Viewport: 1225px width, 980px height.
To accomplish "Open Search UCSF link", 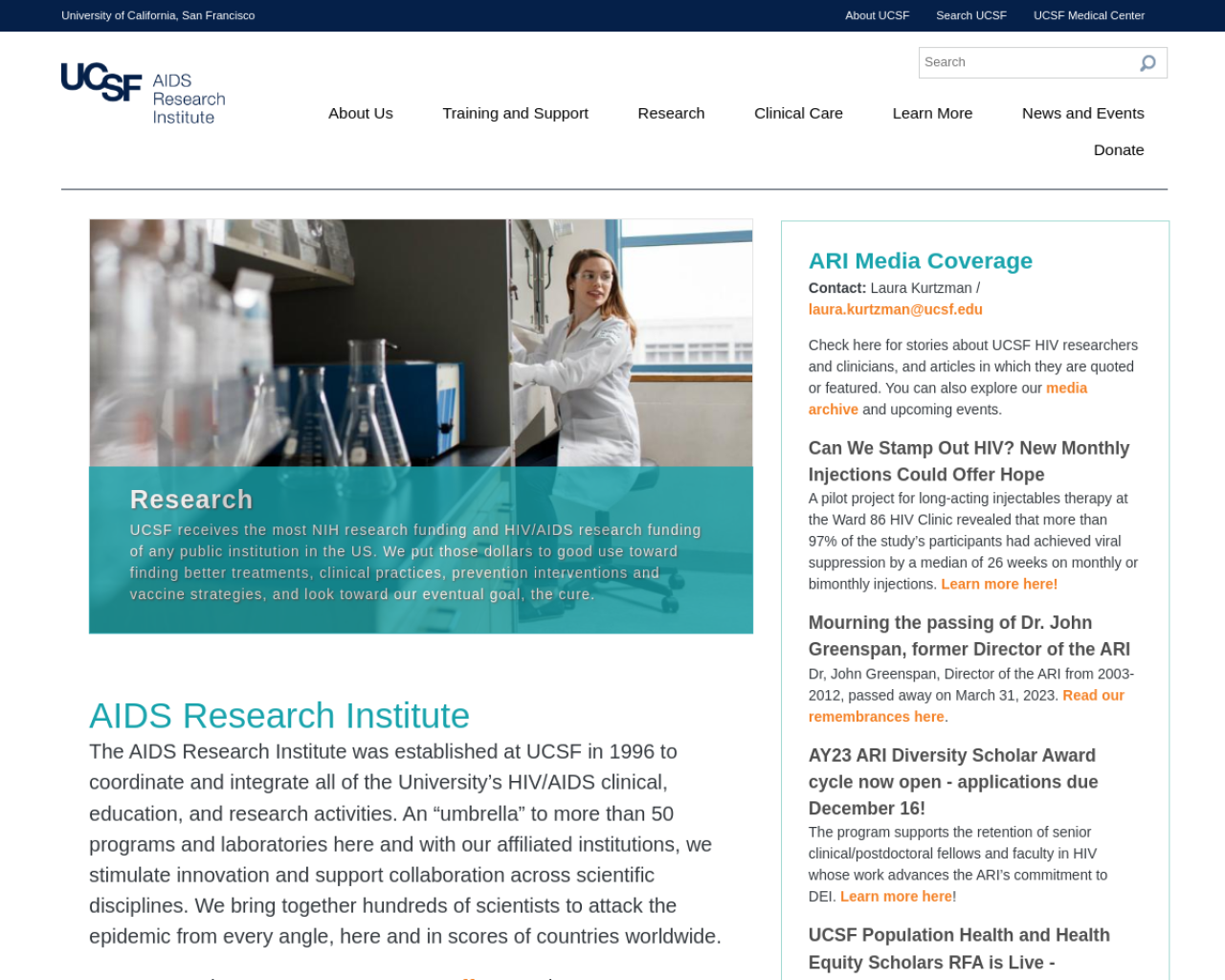I will pos(970,15).
